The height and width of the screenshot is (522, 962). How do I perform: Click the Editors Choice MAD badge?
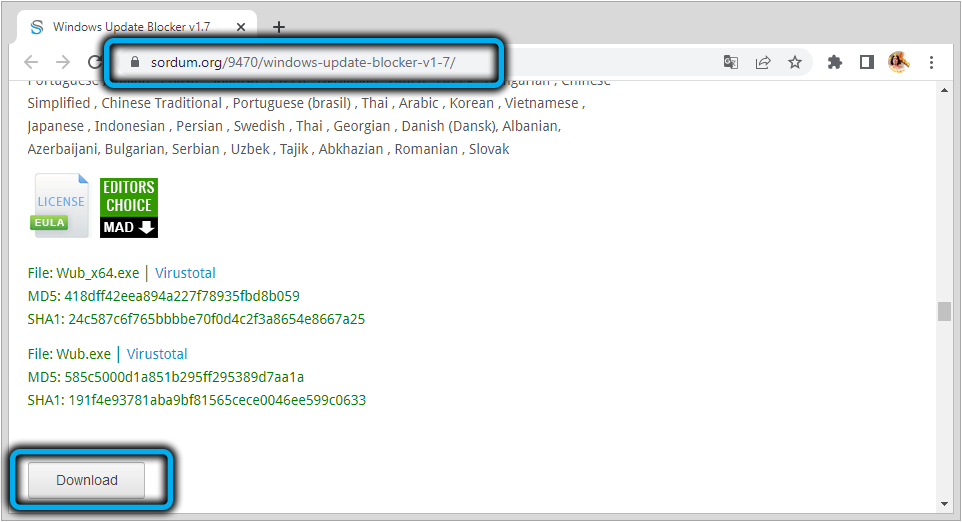click(129, 208)
